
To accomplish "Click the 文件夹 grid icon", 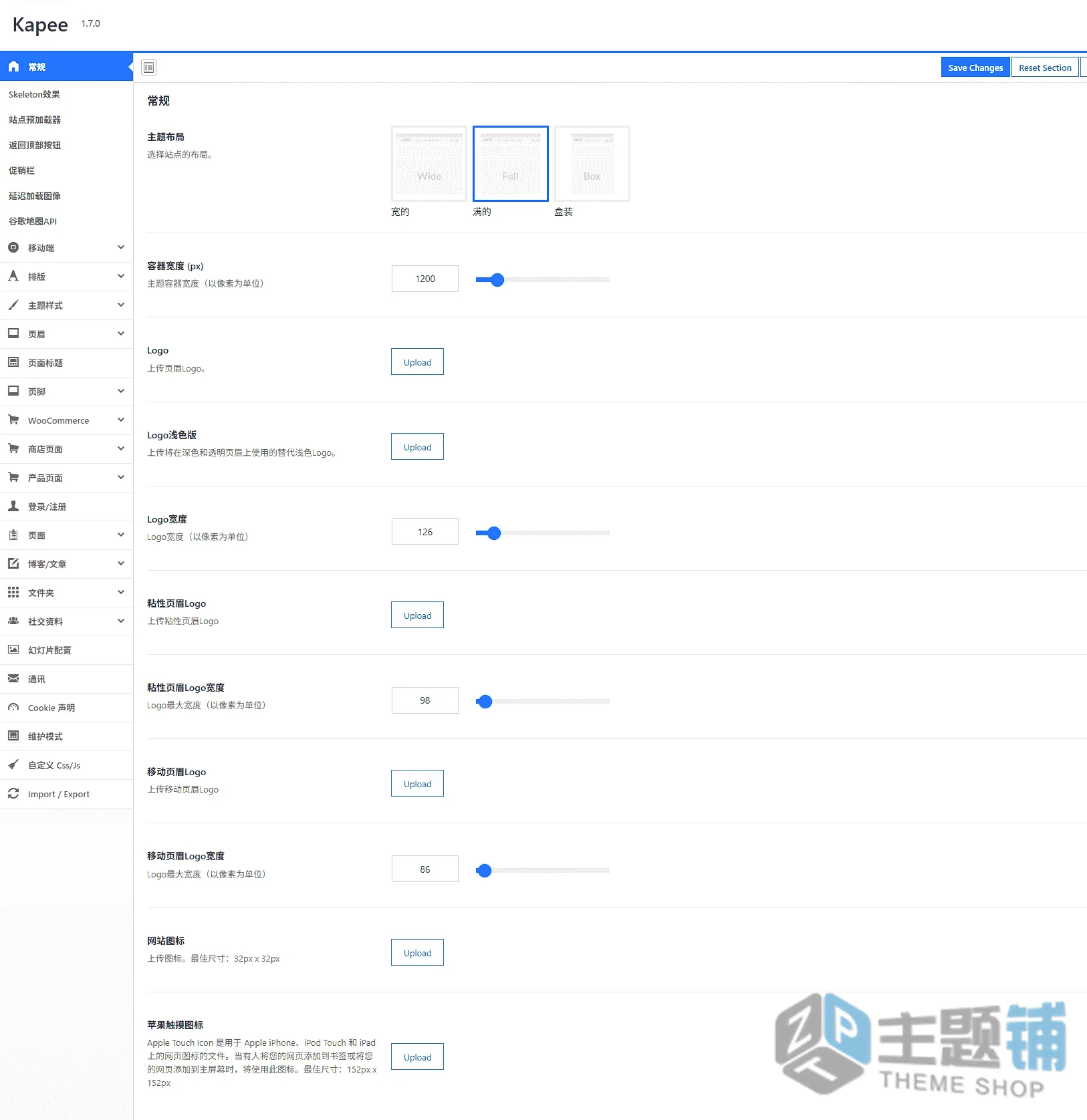I will 13,592.
